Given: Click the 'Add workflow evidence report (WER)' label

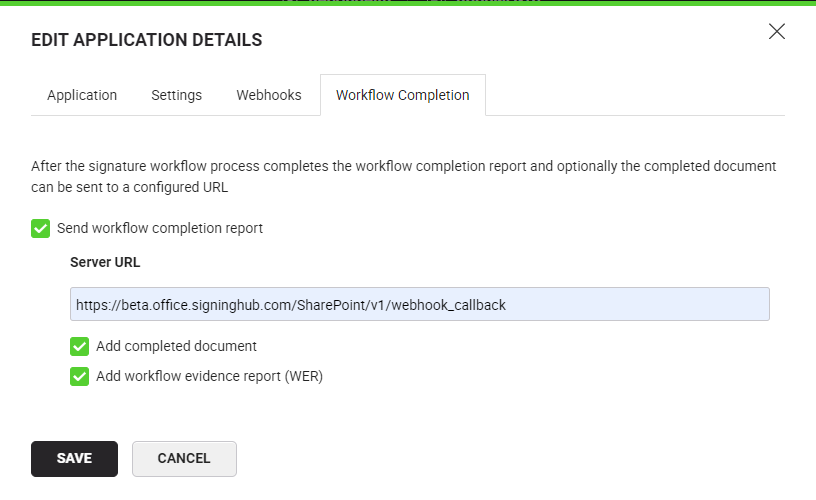Looking at the screenshot, I should point(209,377).
